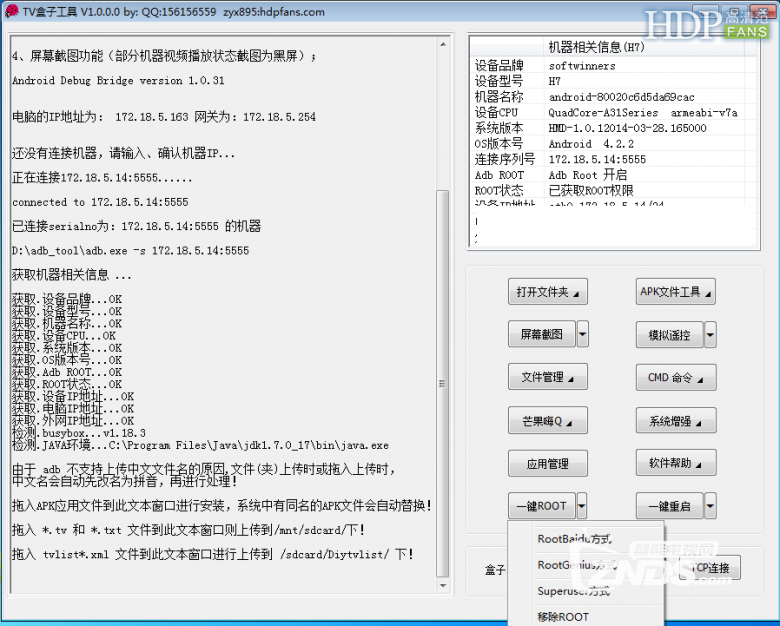The height and width of the screenshot is (626, 780).
Task: Select the 已获取ROOT权限 status cell
Action: pos(644,191)
